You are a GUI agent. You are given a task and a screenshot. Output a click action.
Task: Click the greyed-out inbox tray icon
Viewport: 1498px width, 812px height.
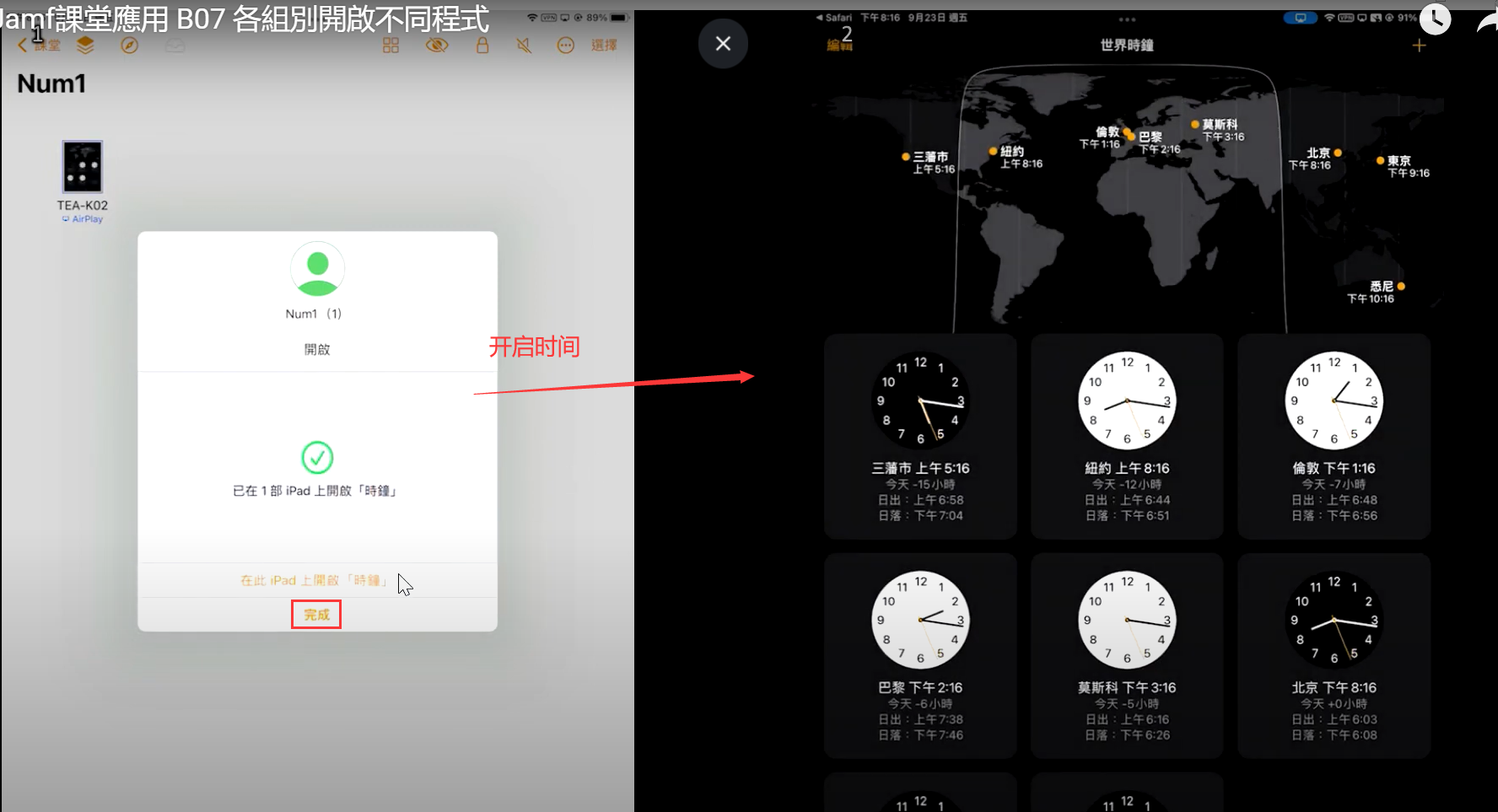[x=175, y=46]
